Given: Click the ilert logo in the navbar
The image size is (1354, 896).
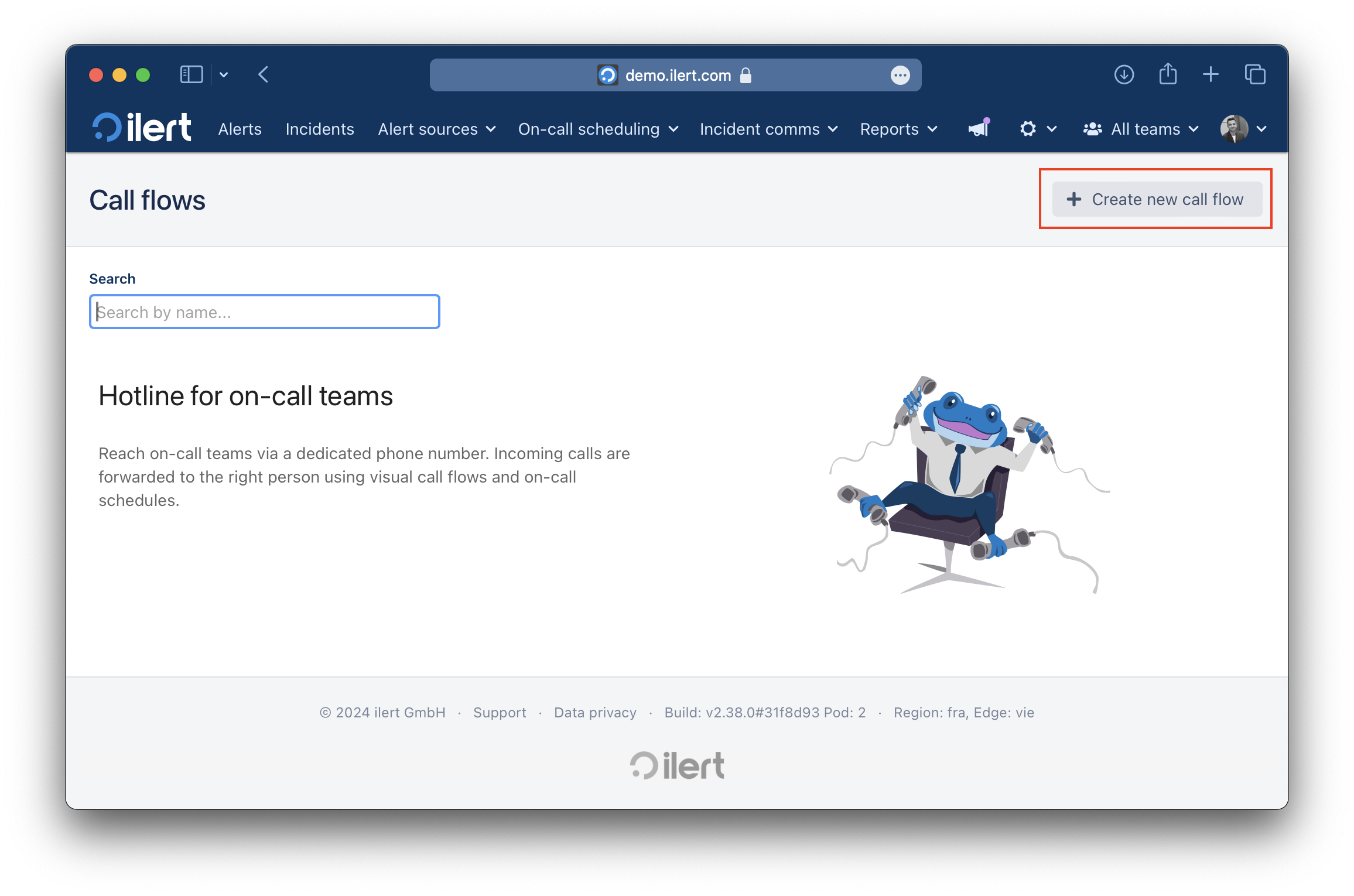Looking at the screenshot, I should coord(142,128).
